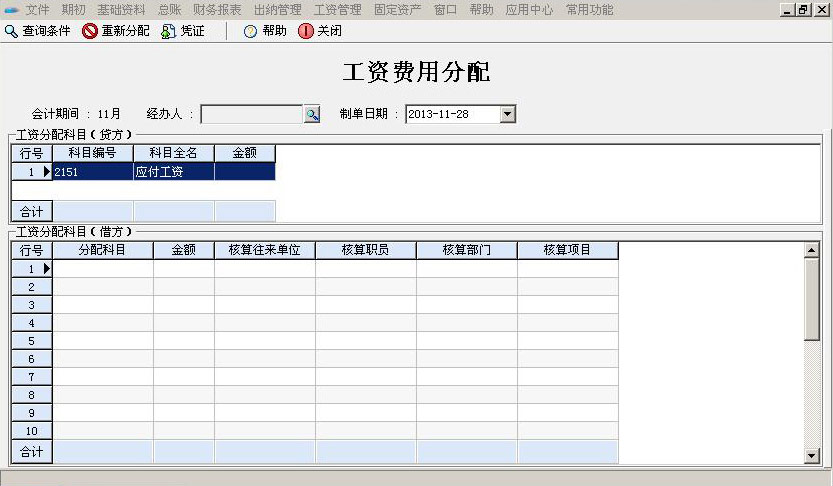Click the 核算部门 column header
This screenshot has height=486, width=833.
[x=466, y=250]
